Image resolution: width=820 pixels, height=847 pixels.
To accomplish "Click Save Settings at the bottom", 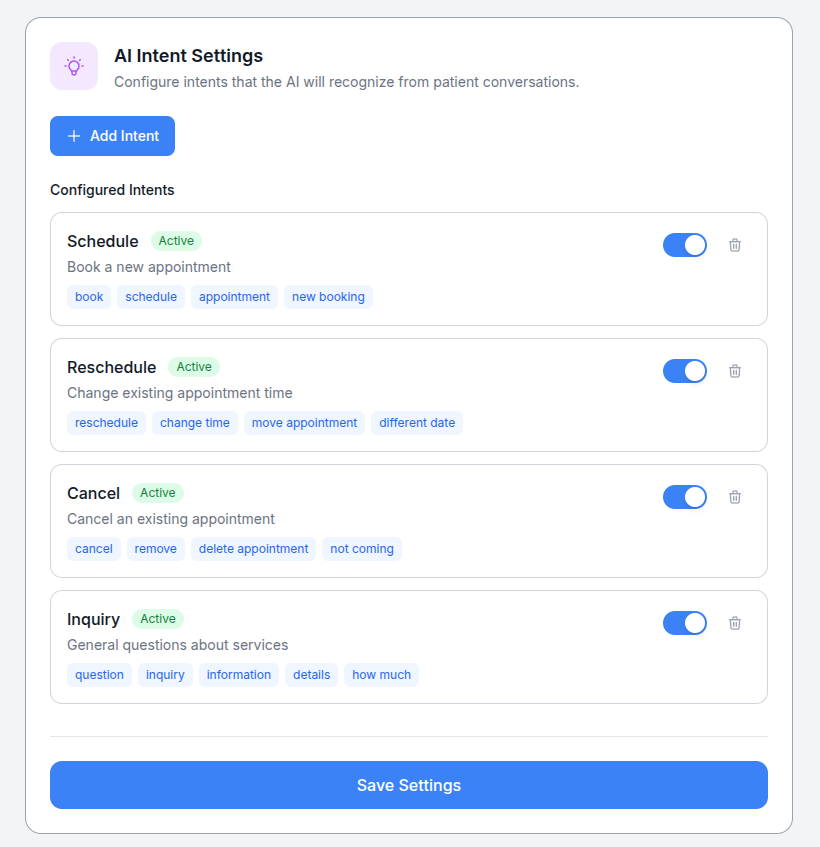I will (408, 785).
